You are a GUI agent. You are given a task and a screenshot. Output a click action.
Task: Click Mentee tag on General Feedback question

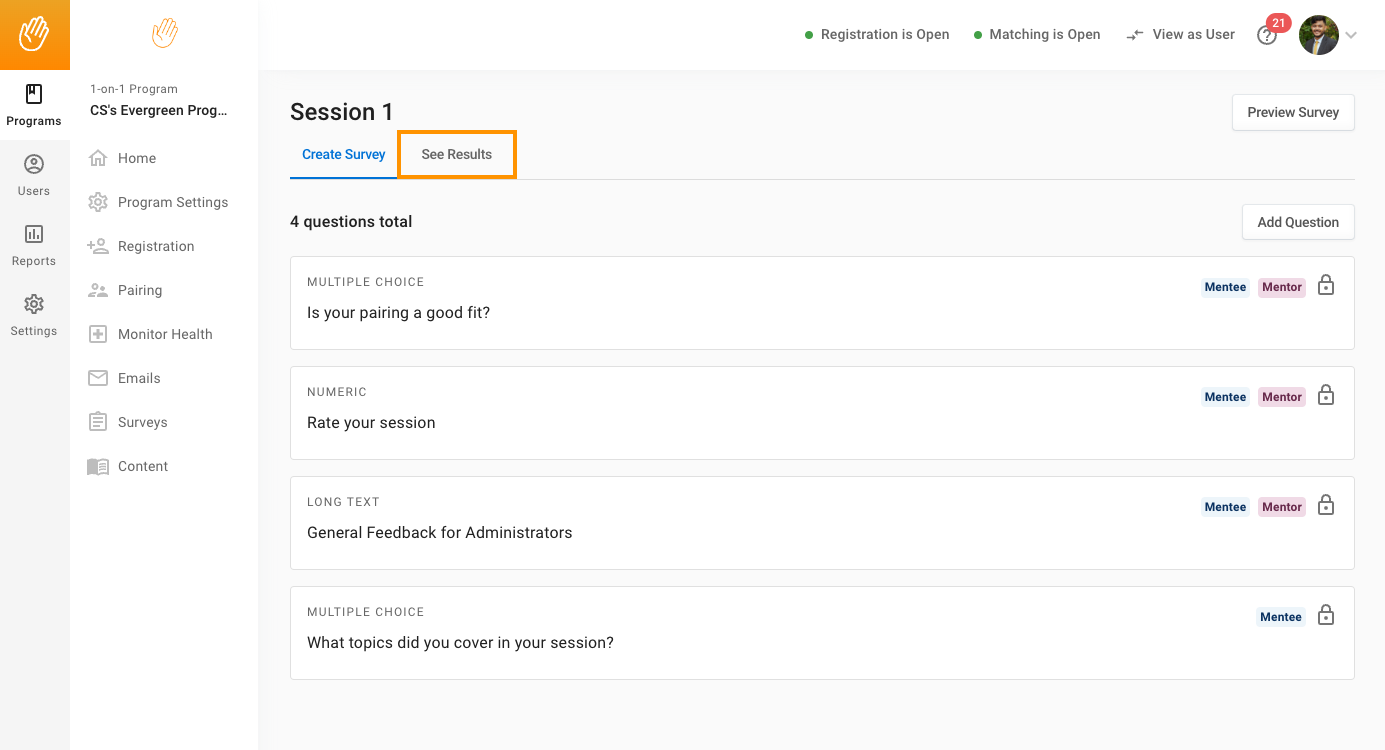[1225, 507]
